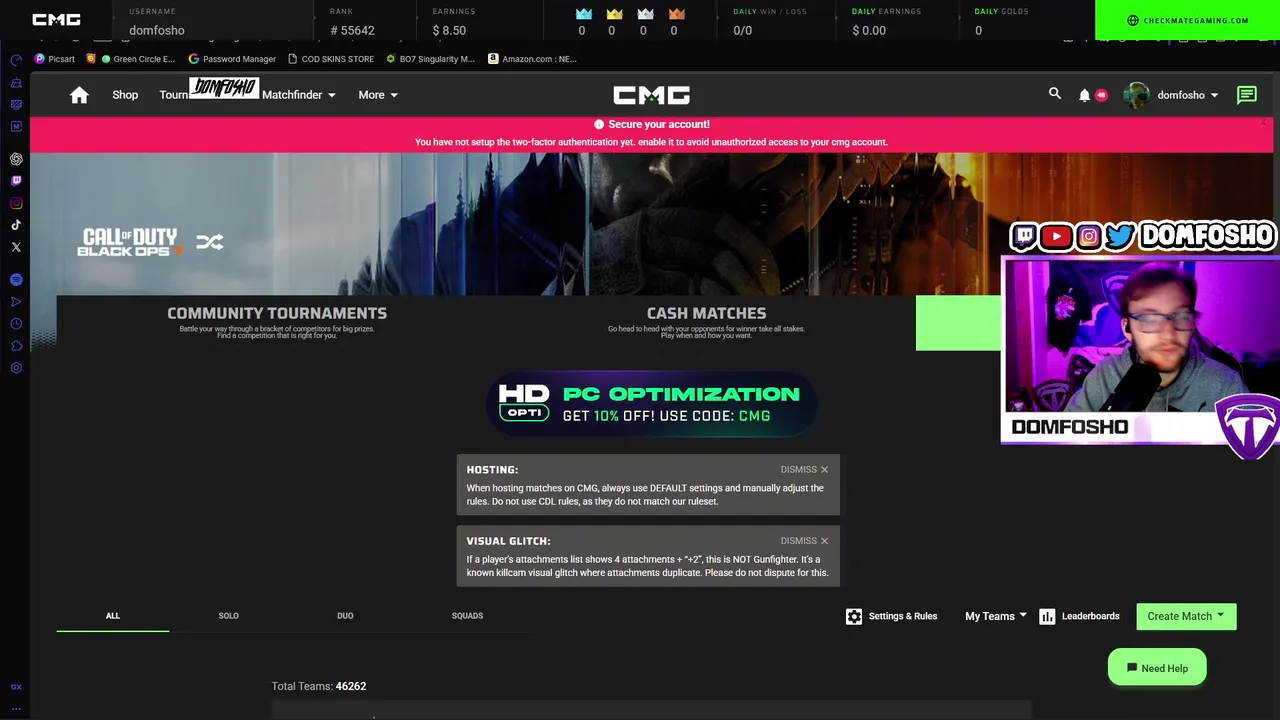This screenshot has width=1280, height=720.
Task: Click the Total Teams 46262 text
Action: click(x=319, y=686)
